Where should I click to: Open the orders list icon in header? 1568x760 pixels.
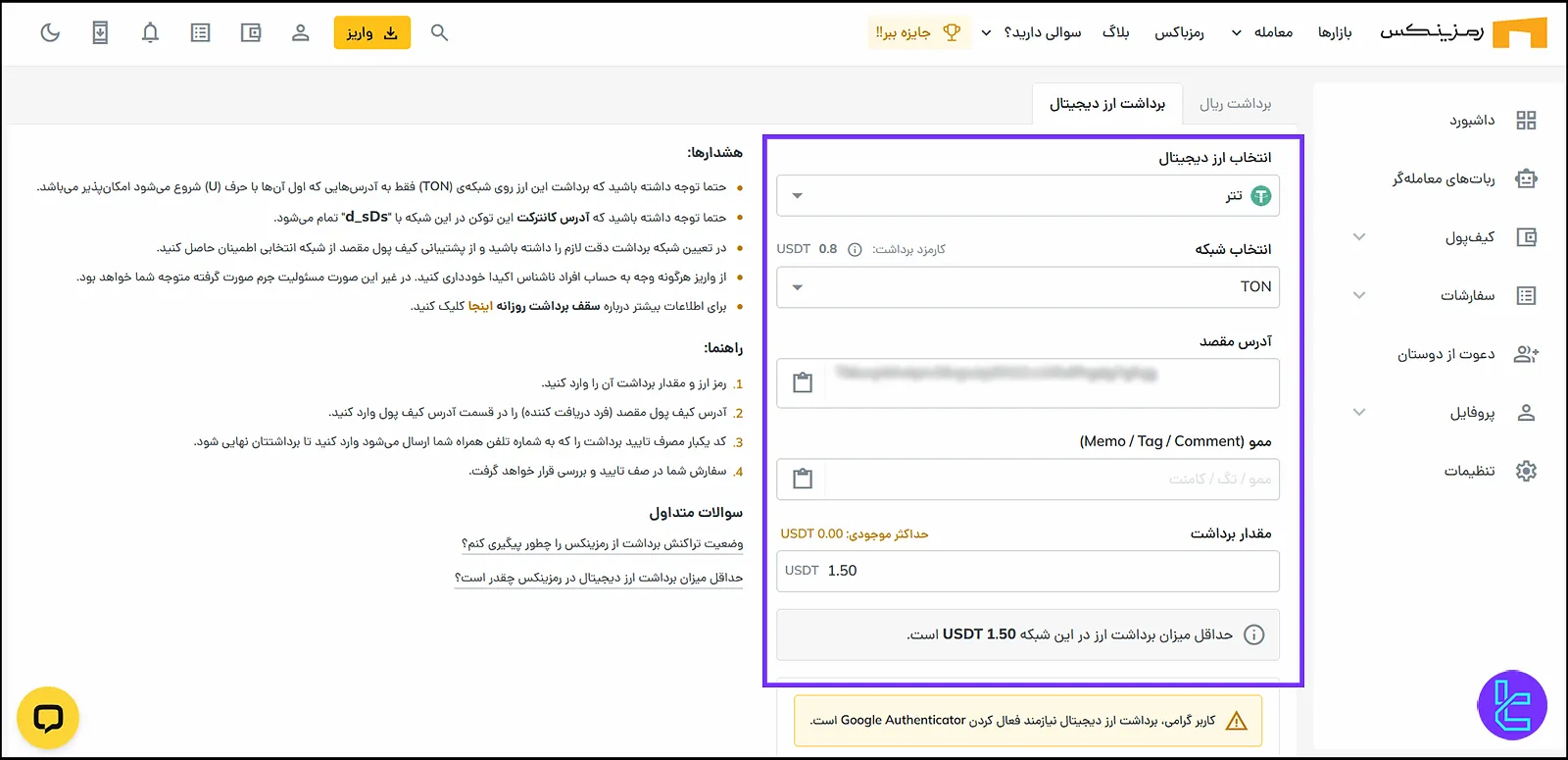(x=200, y=33)
